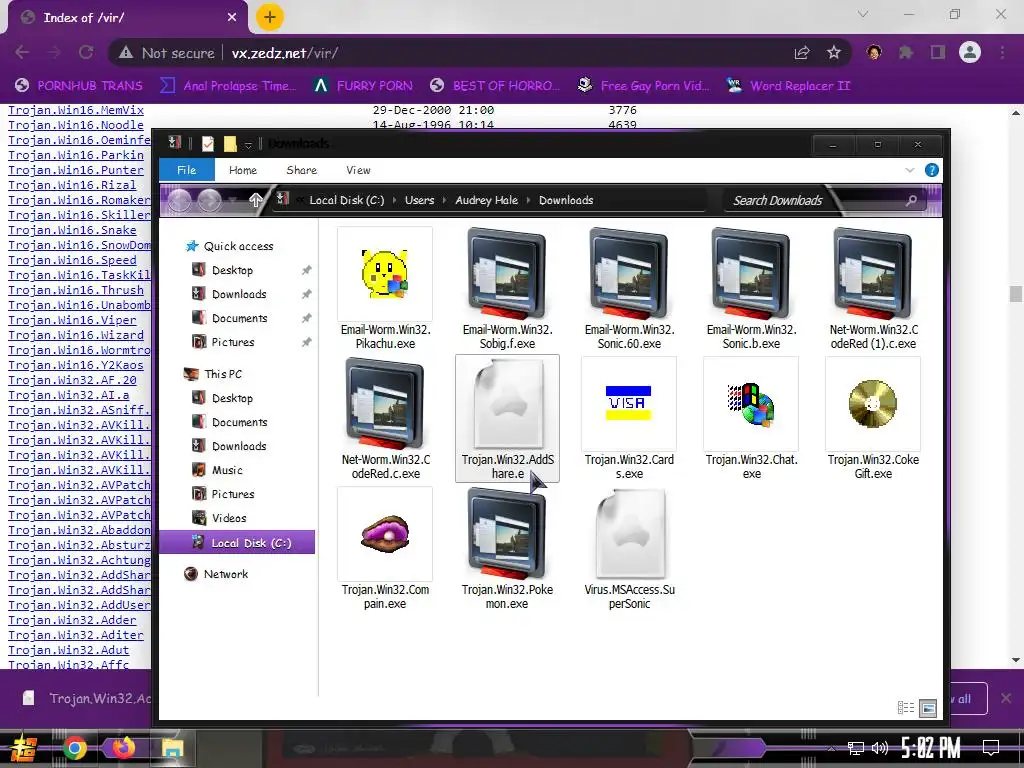Viewport: 1024px width, 768px height.
Task: Select Trojan.Win32.CokeGift.exe disc icon
Action: (x=873, y=404)
